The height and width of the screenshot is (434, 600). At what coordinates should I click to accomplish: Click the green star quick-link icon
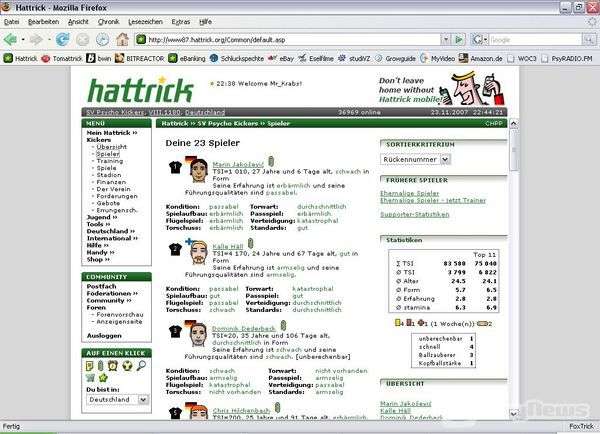coord(103,378)
